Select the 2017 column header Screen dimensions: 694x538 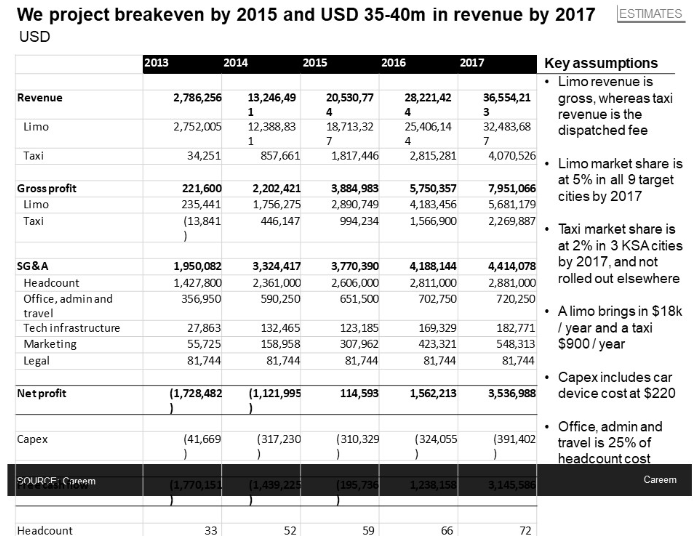pos(472,63)
